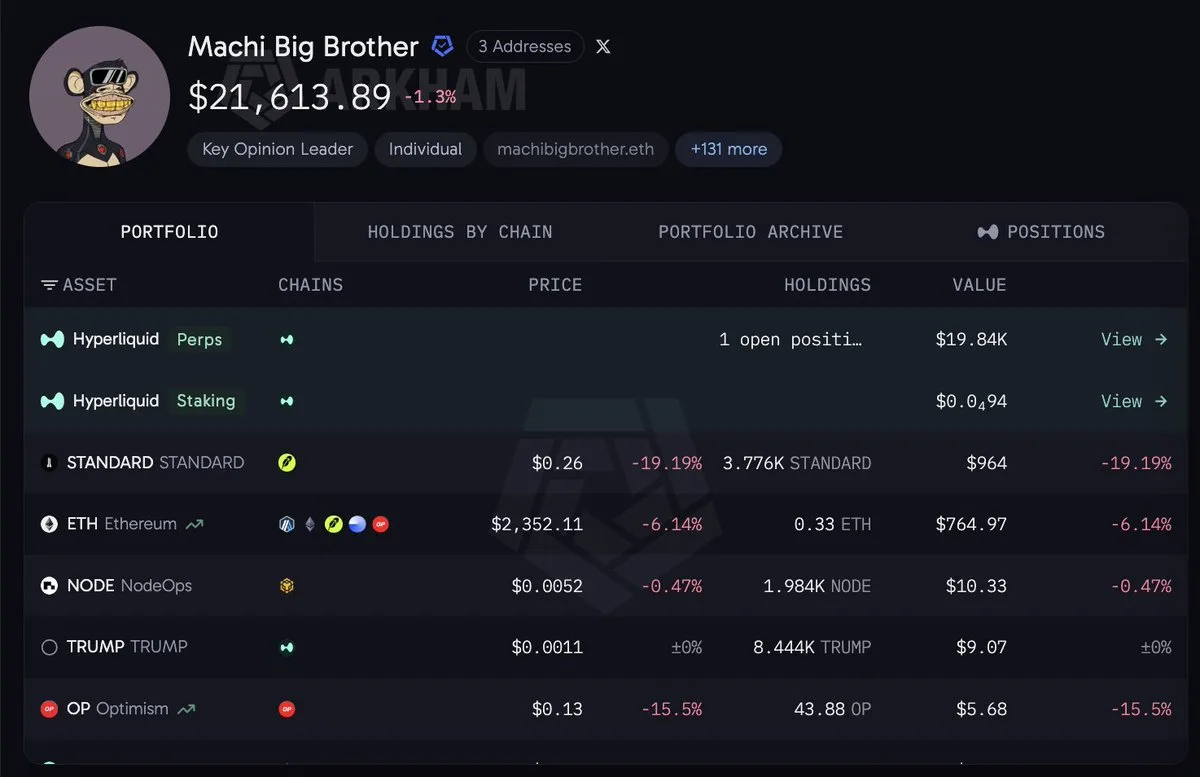Click the CHAINS column header
1200x777 pixels.
(310, 285)
